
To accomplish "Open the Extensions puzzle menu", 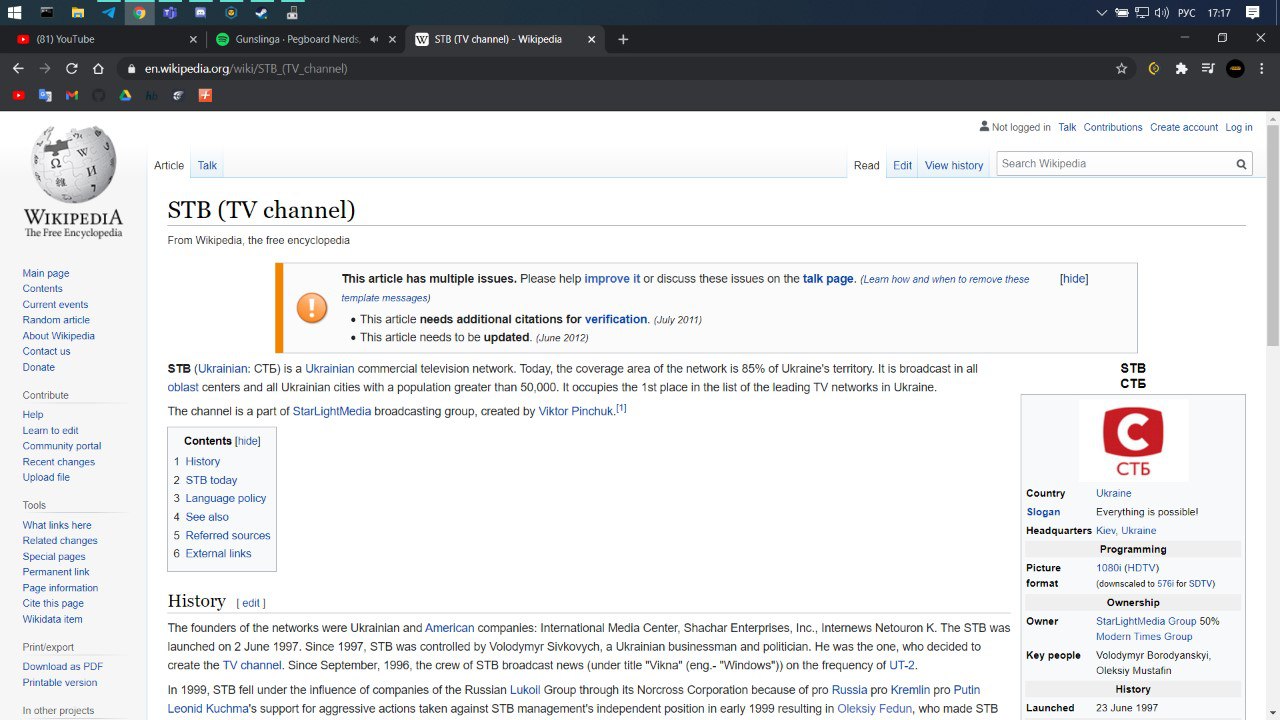I will tap(1181, 69).
